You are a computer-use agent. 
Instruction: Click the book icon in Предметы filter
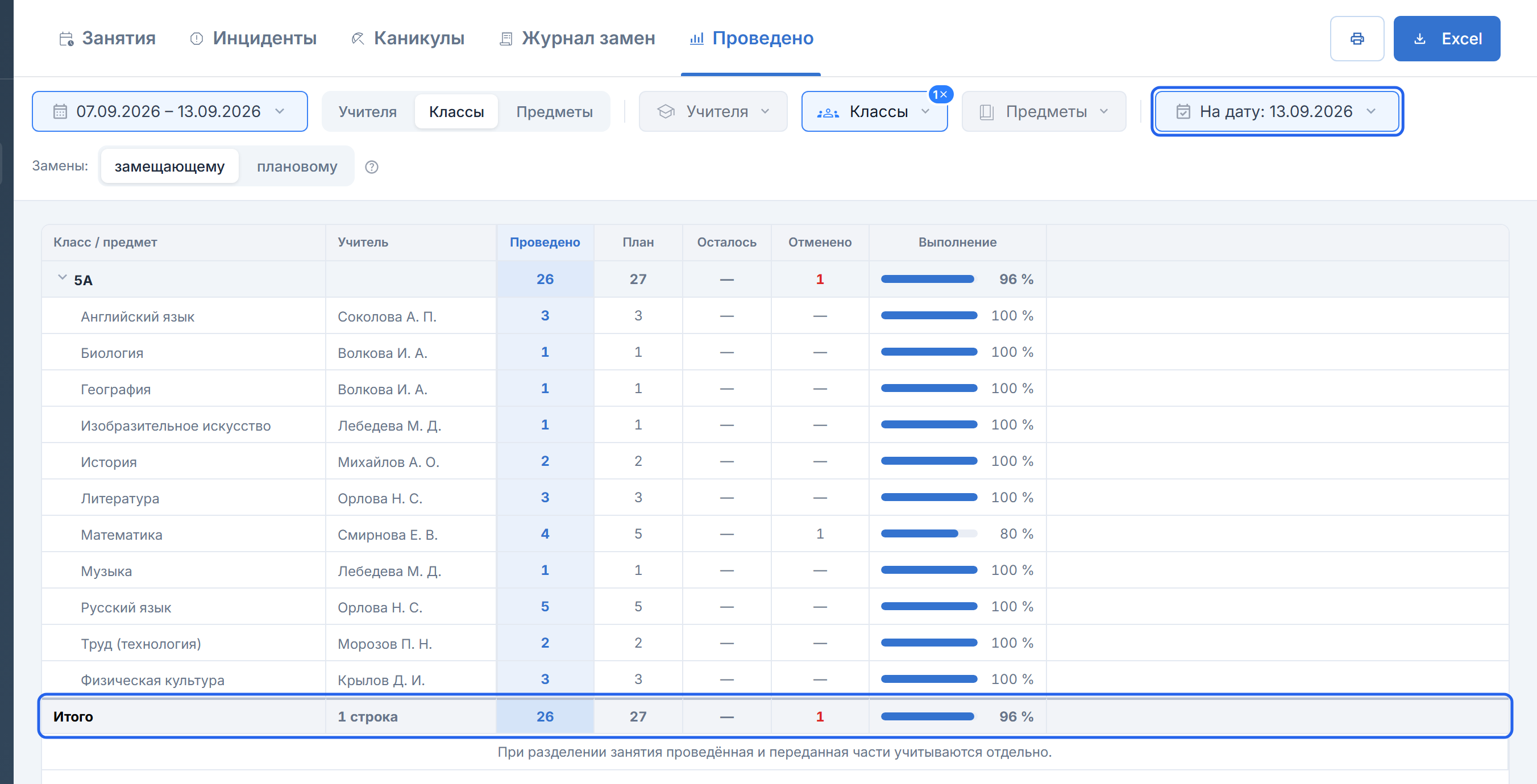986,112
